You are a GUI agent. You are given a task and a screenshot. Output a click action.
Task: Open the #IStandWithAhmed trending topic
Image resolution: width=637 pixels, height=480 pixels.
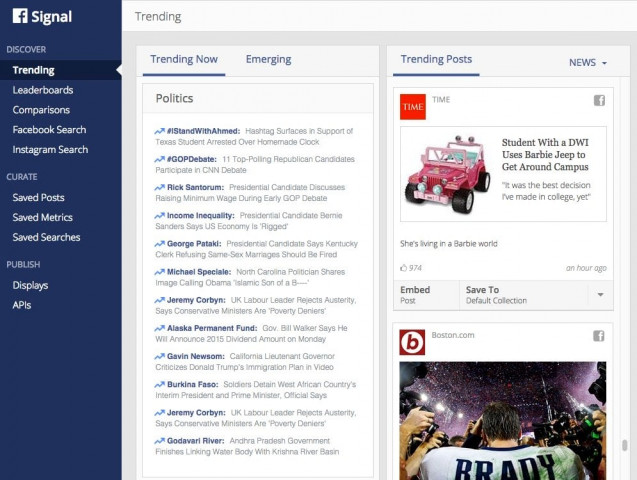click(203, 131)
